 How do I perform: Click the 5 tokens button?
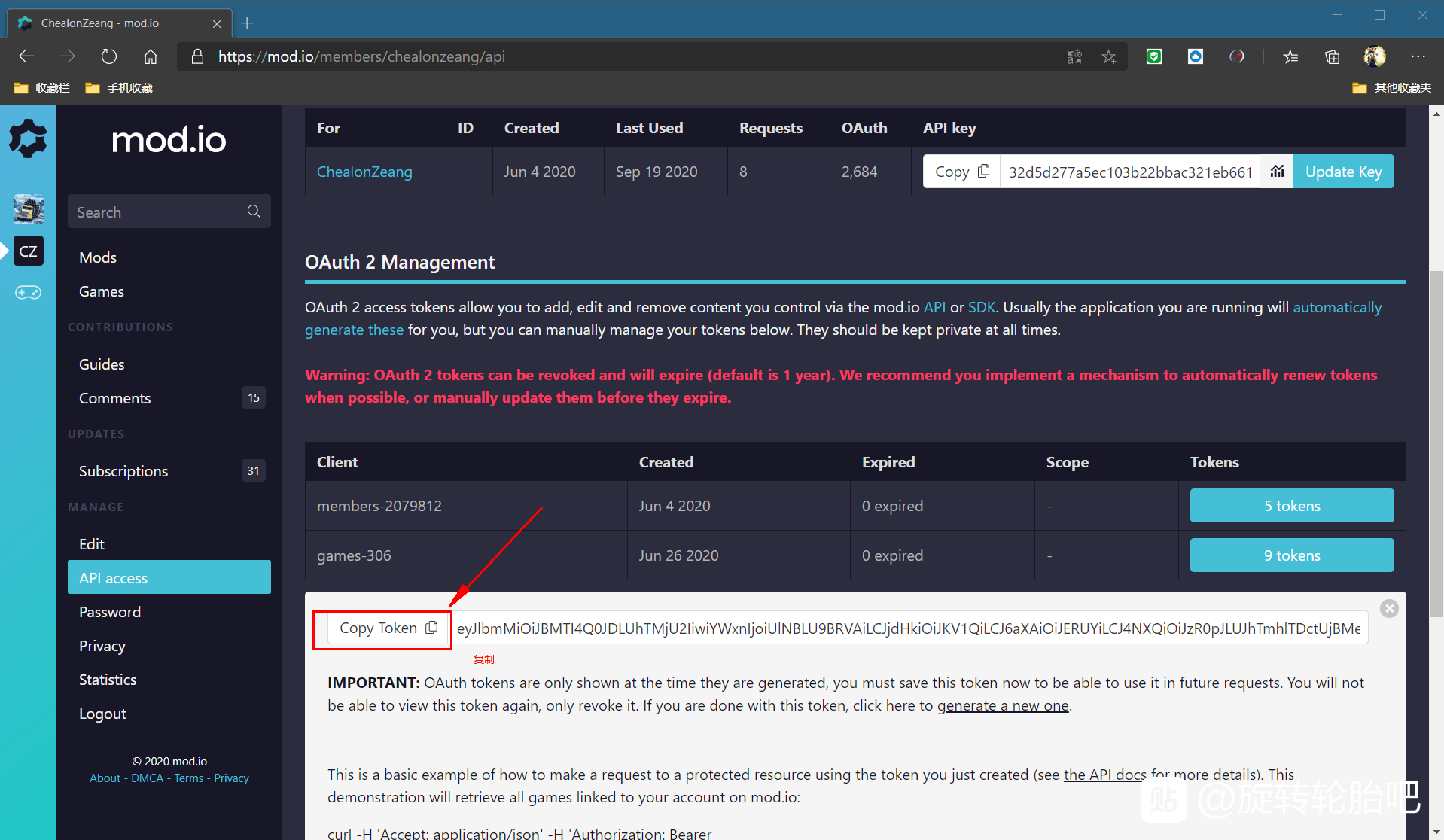tap(1292, 506)
